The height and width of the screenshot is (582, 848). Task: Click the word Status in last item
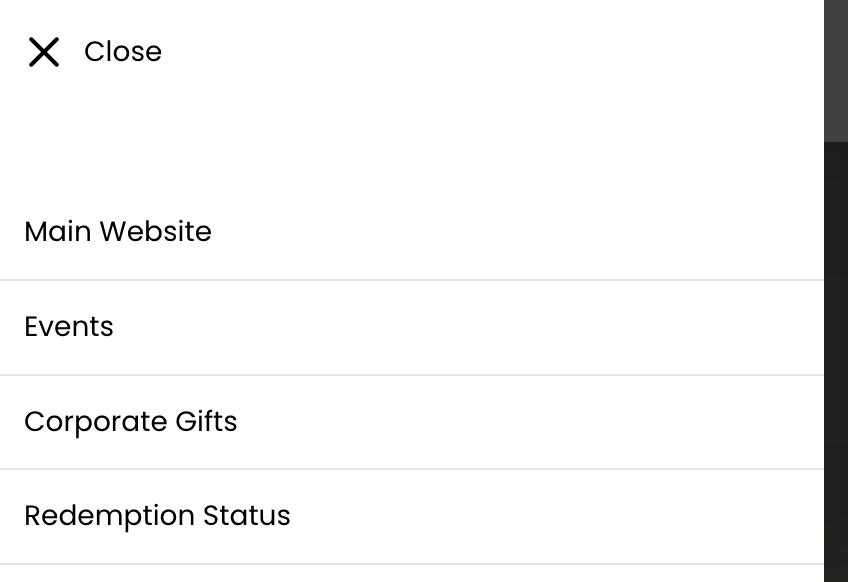[x=246, y=516]
